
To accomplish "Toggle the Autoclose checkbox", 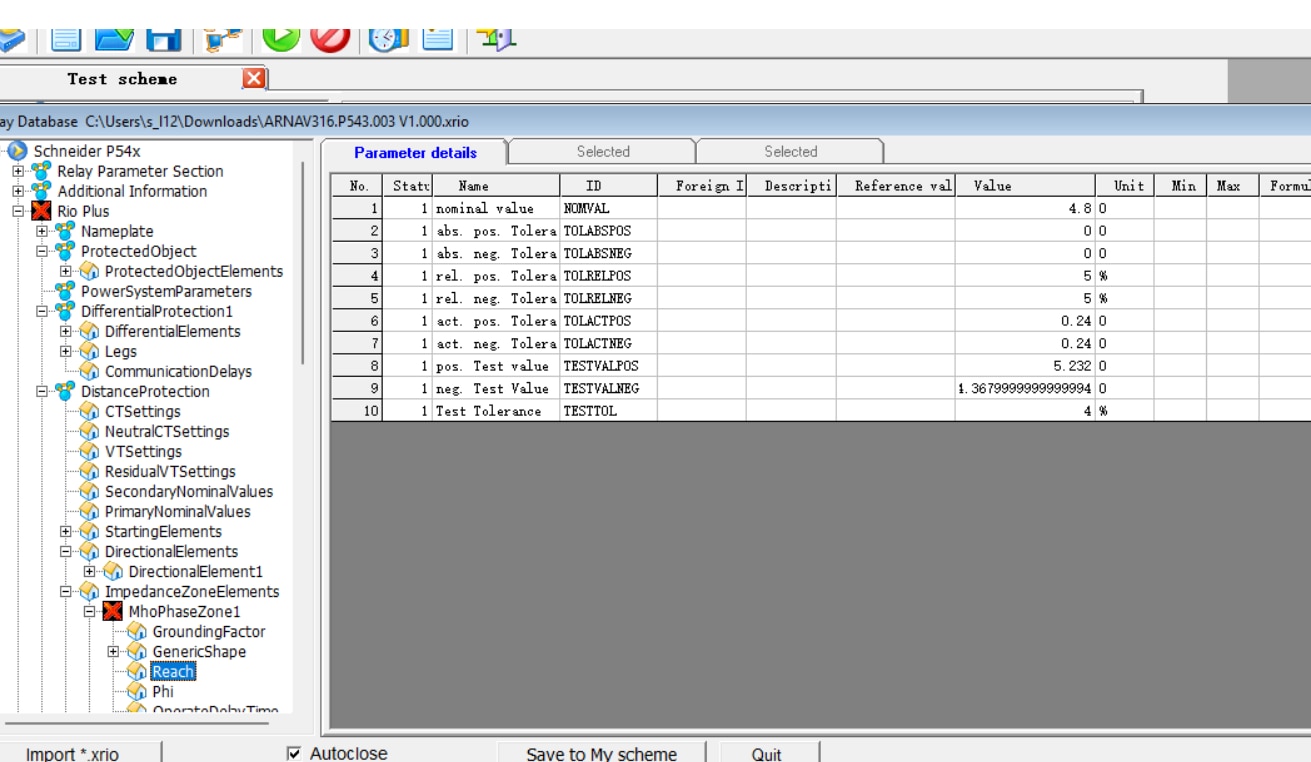I will [x=293, y=753].
